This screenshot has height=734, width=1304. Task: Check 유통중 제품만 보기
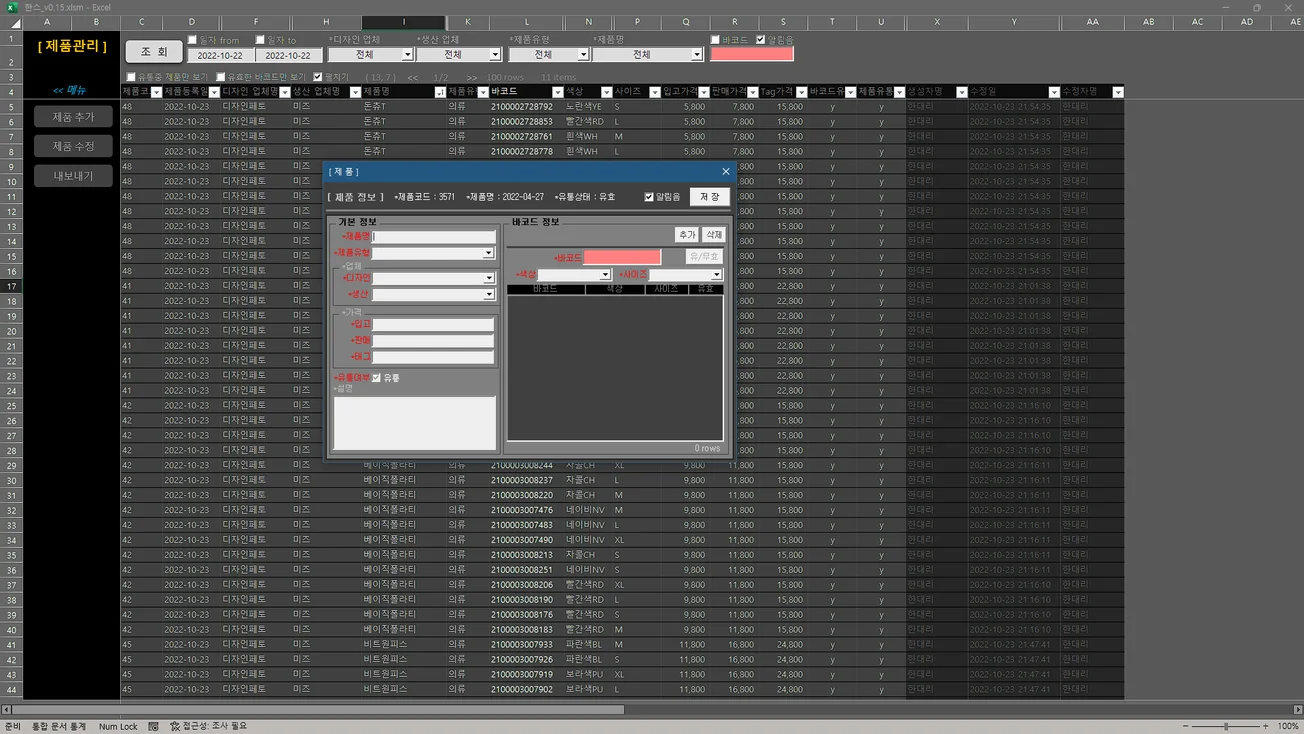tap(131, 77)
